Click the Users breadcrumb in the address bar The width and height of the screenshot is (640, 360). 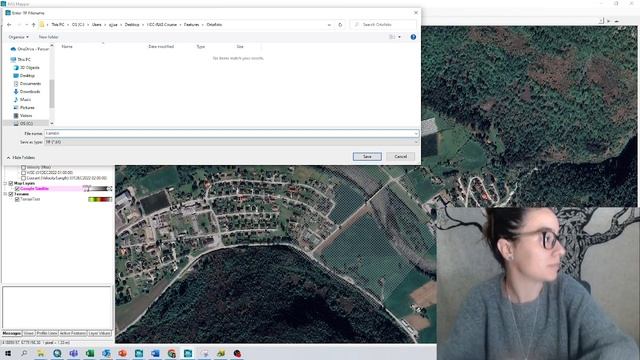coord(97,25)
